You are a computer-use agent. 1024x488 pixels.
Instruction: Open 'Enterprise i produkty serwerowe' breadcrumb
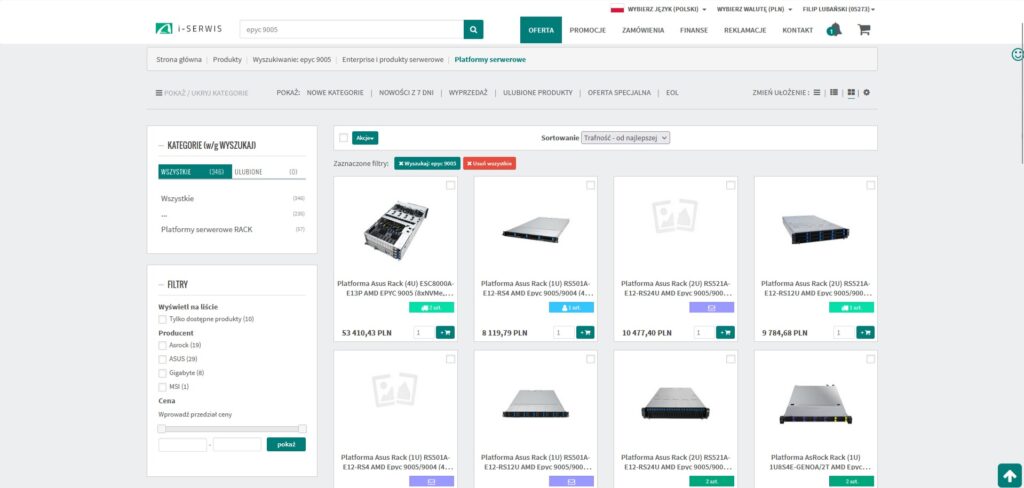(392, 59)
